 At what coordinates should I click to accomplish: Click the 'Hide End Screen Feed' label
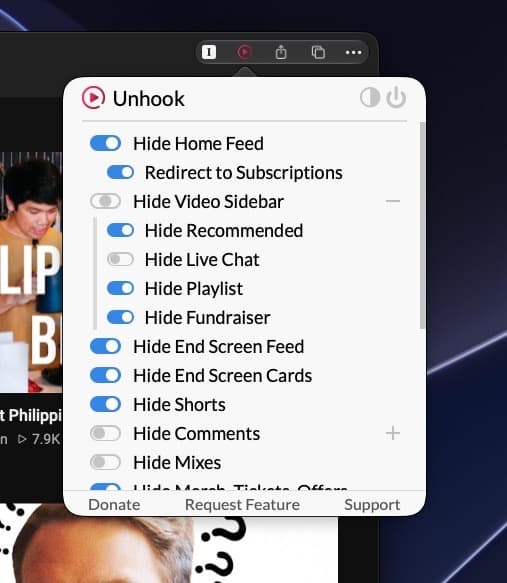coord(219,347)
